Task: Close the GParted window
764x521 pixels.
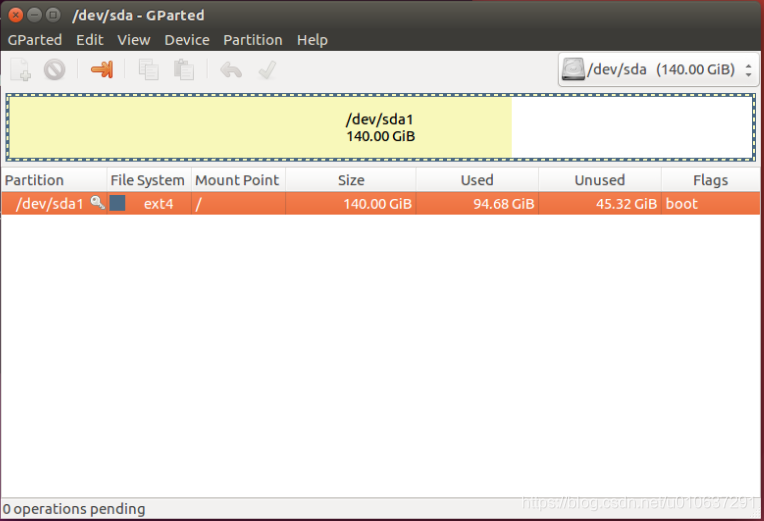Action: tap(16, 15)
